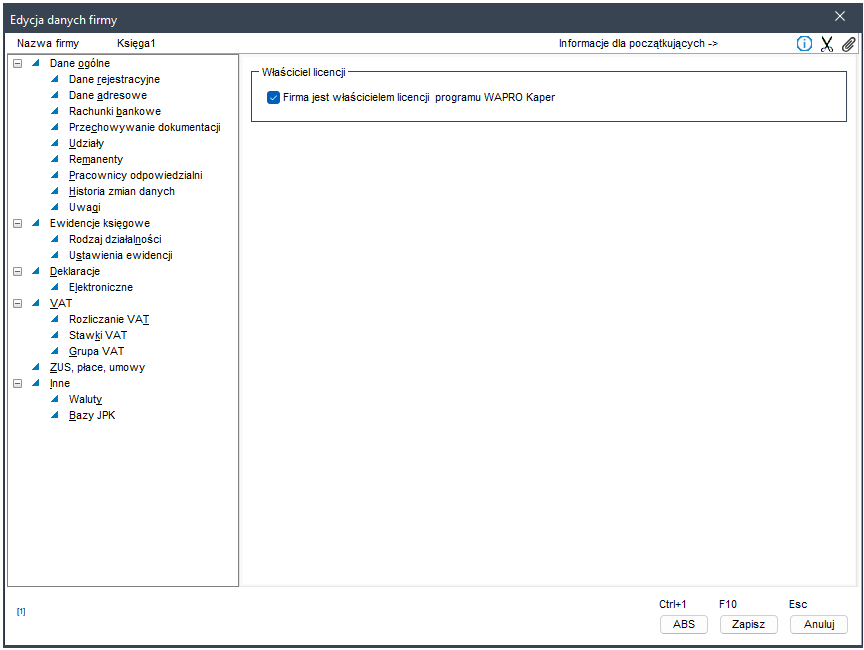
Task: Uncheck the WAPRO Kaper license owner checkbox
Action: pos(273,98)
